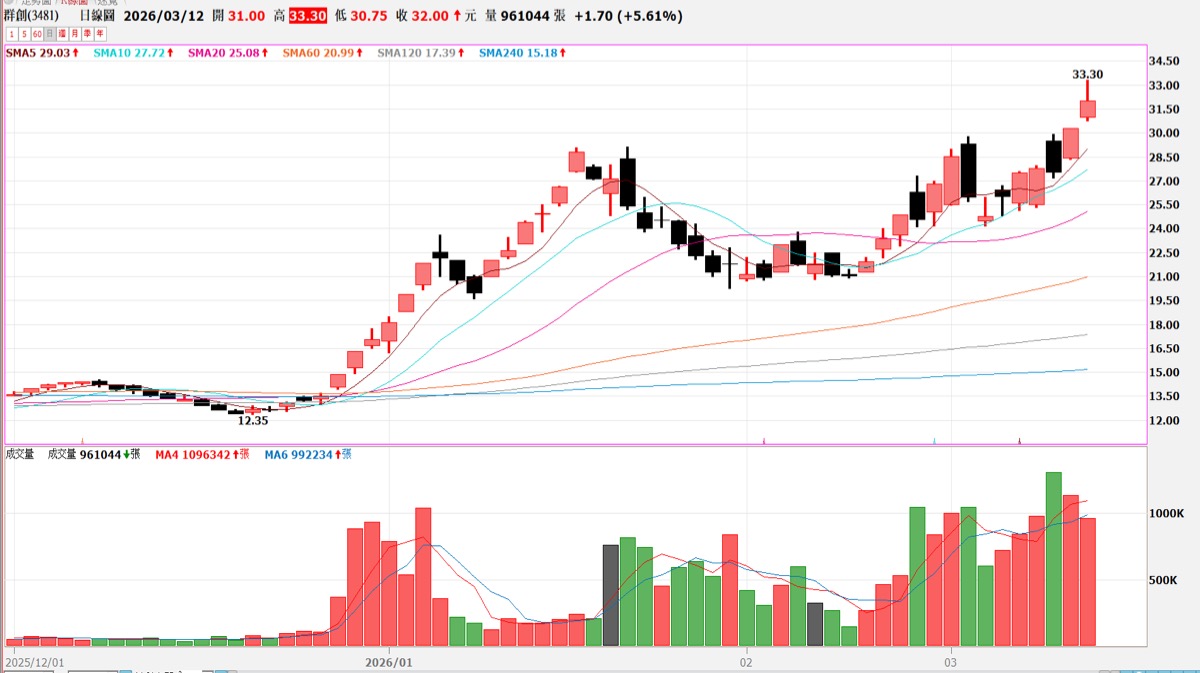1200x673 pixels.
Task: Click the MA4 volume average label
Action: pyautogui.click(x=197, y=454)
